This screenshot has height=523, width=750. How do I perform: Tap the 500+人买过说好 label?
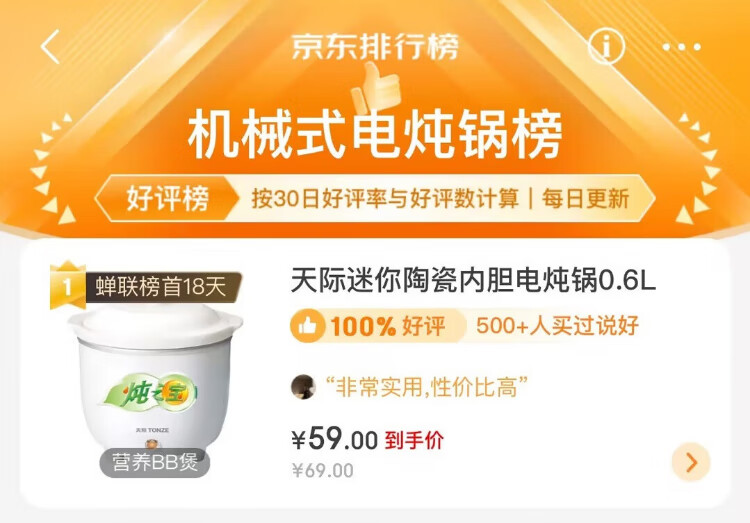click(557, 326)
